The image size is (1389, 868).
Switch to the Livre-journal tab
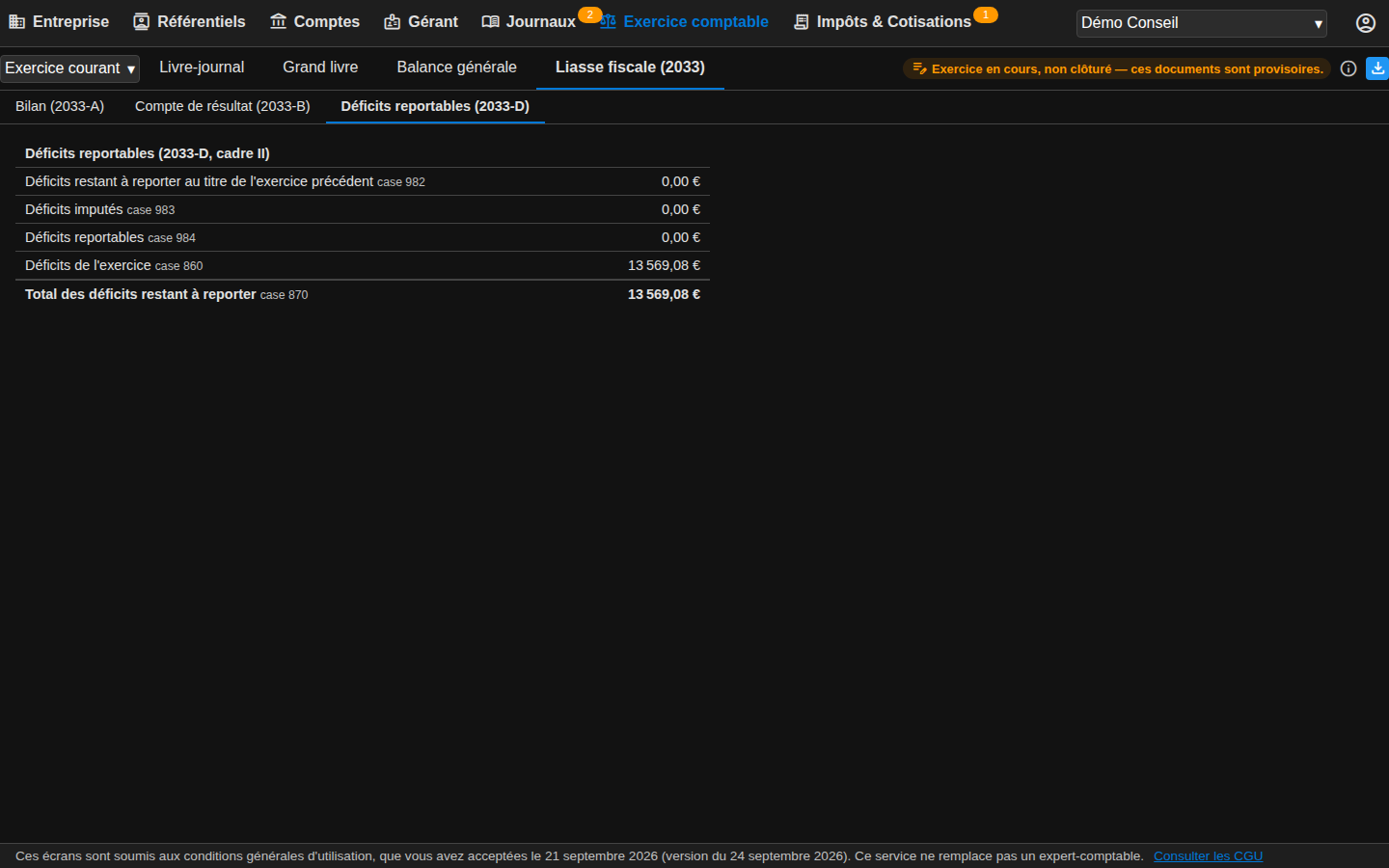(202, 68)
